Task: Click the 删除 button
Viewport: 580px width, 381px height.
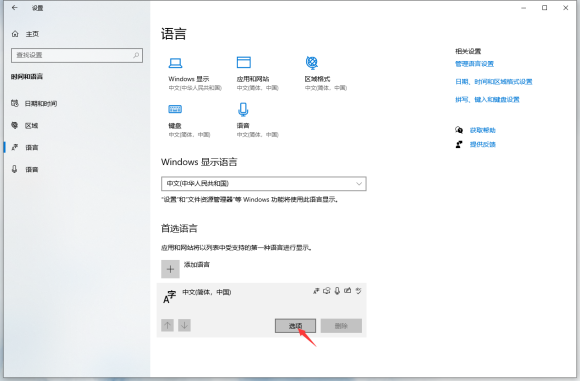Action: click(341, 326)
